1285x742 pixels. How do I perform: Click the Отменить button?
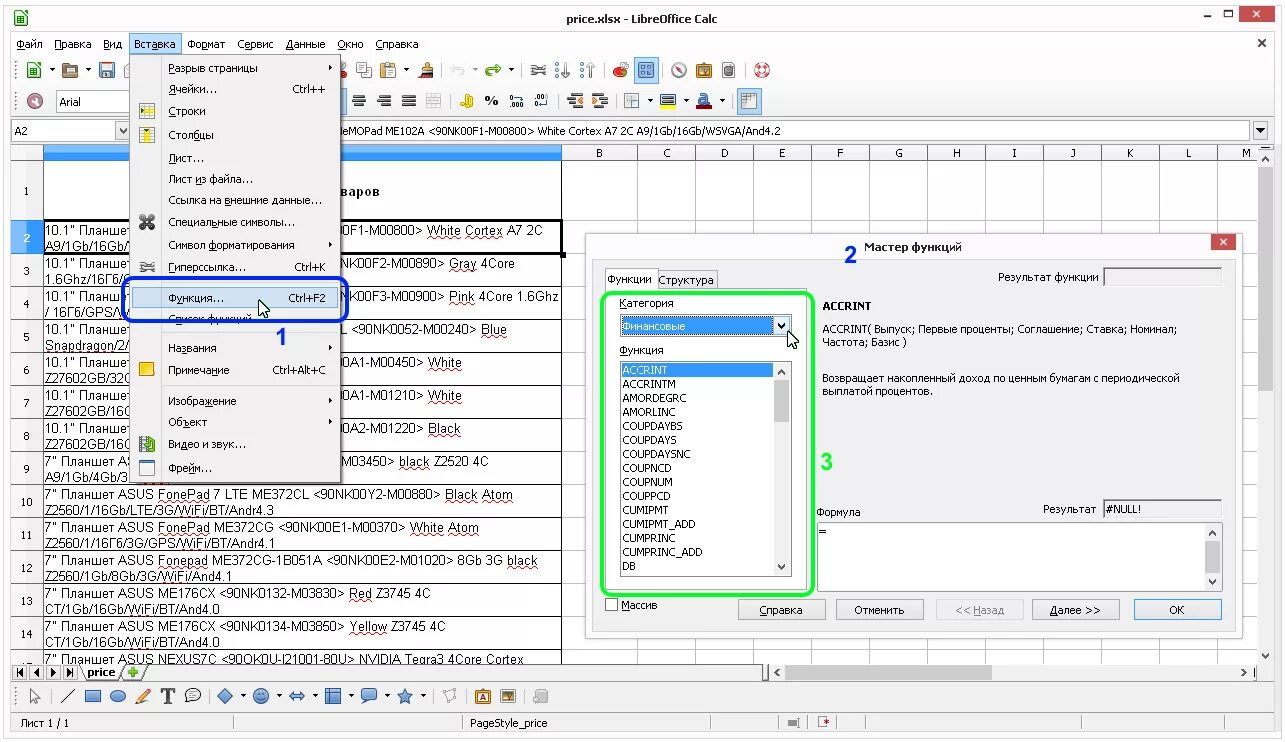pyautogui.click(x=880, y=610)
